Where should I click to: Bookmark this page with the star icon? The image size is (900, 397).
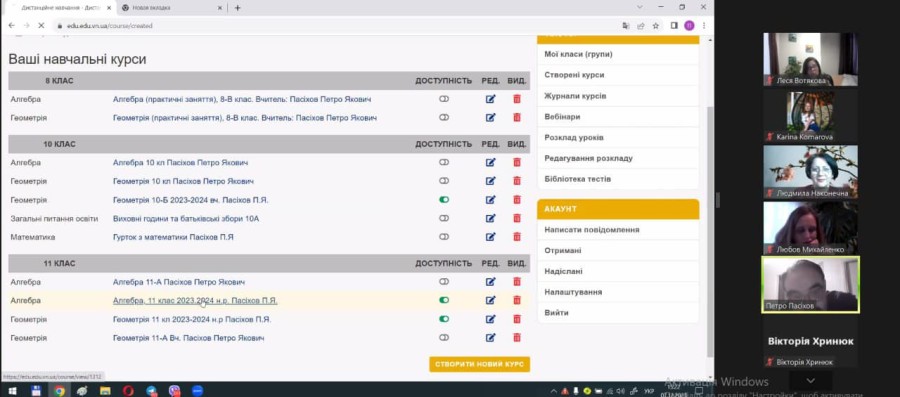point(655,26)
